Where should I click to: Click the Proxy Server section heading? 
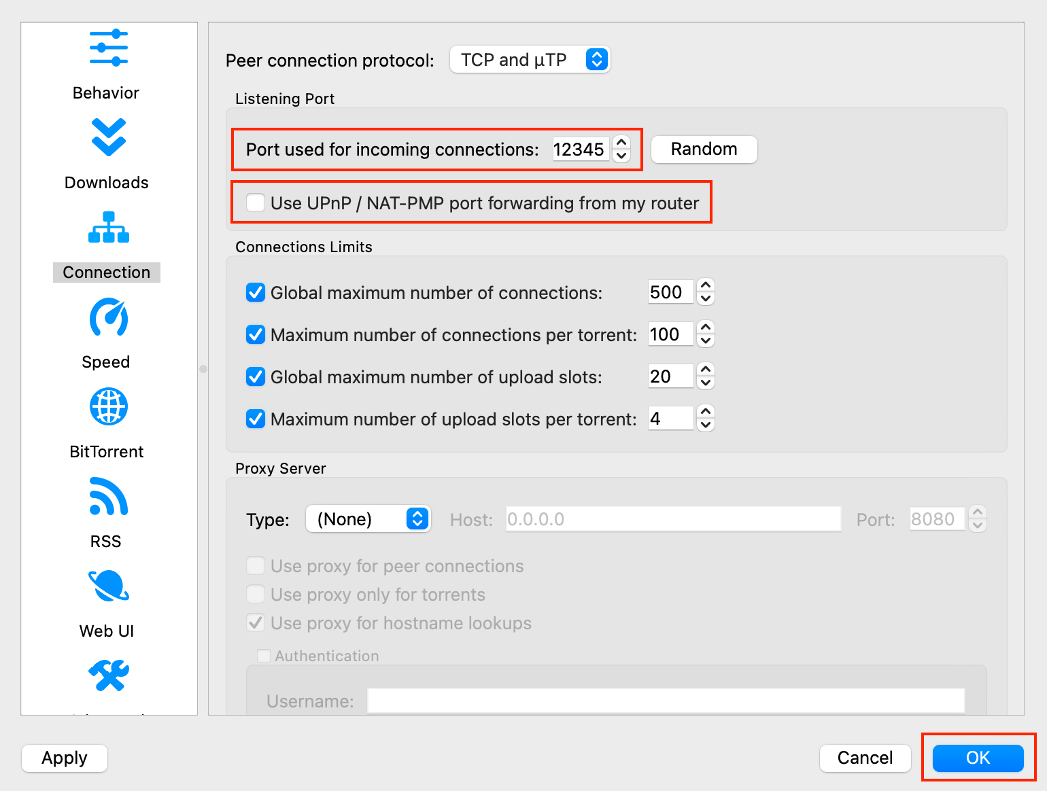(281, 469)
